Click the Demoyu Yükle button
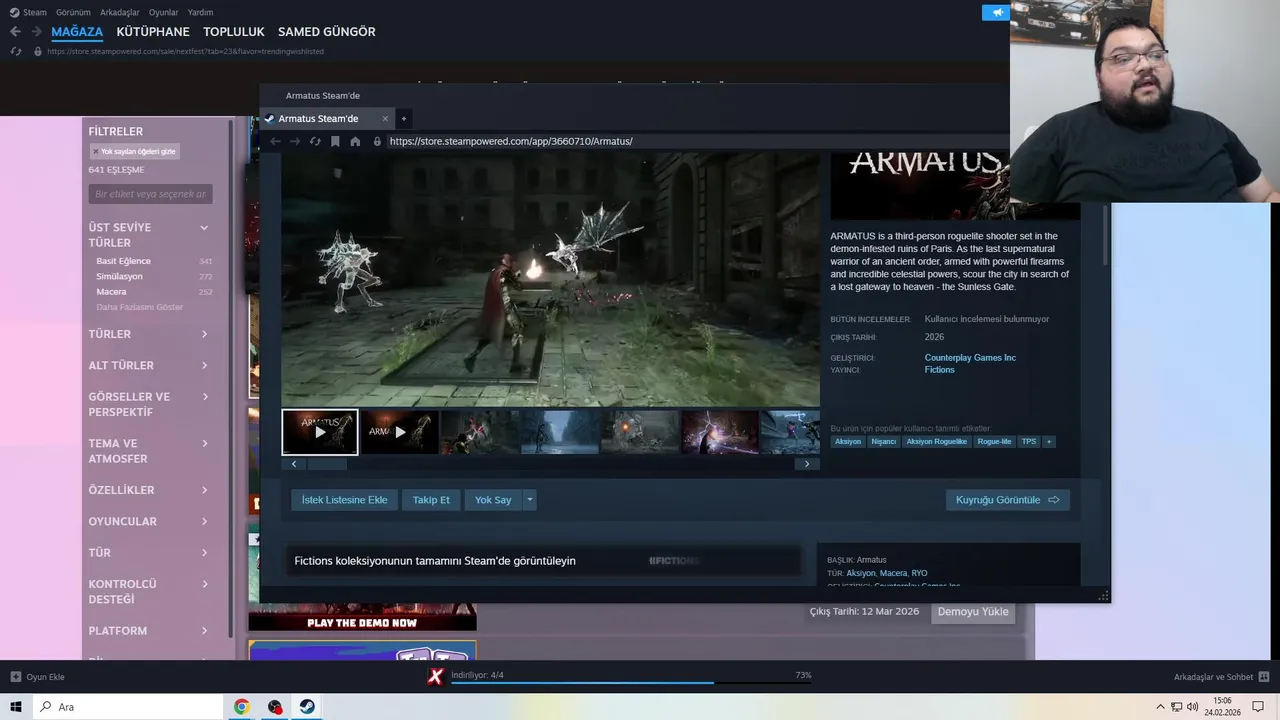 [x=973, y=611]
